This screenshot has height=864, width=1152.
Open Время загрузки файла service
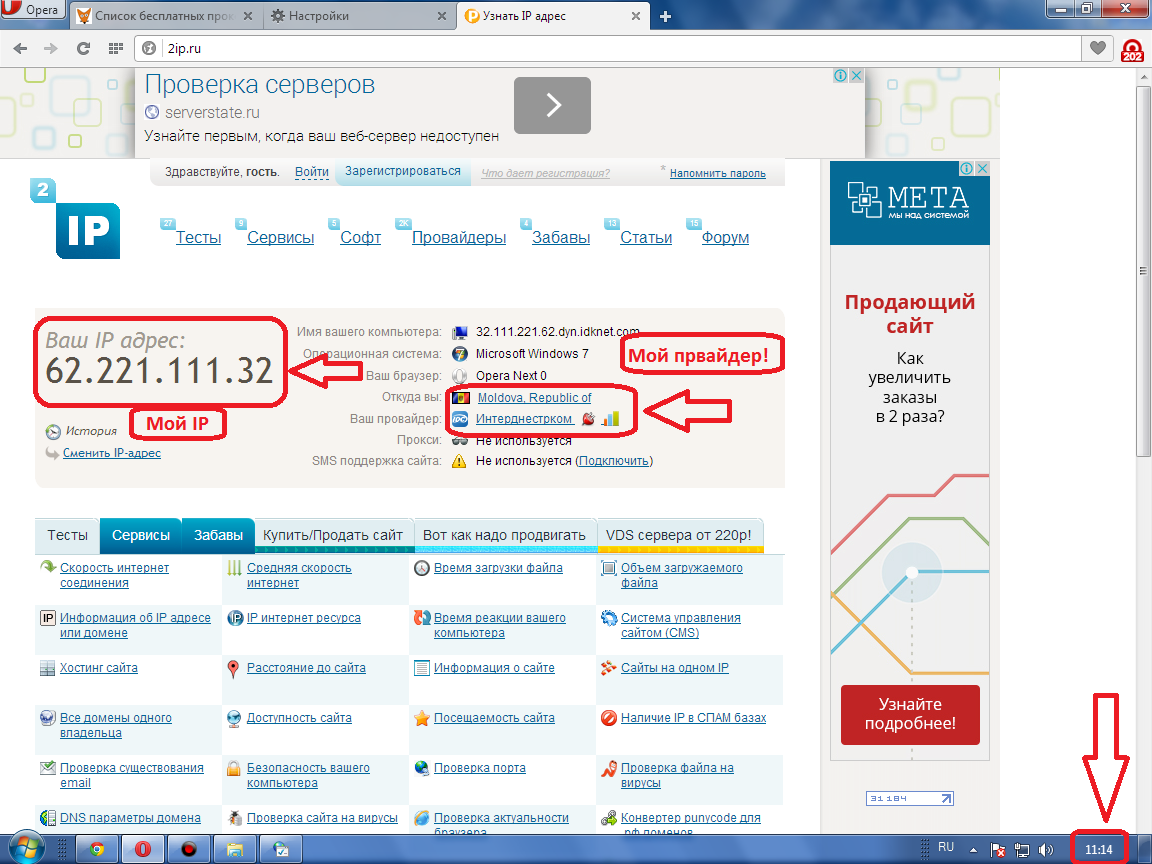click(498, 568)
